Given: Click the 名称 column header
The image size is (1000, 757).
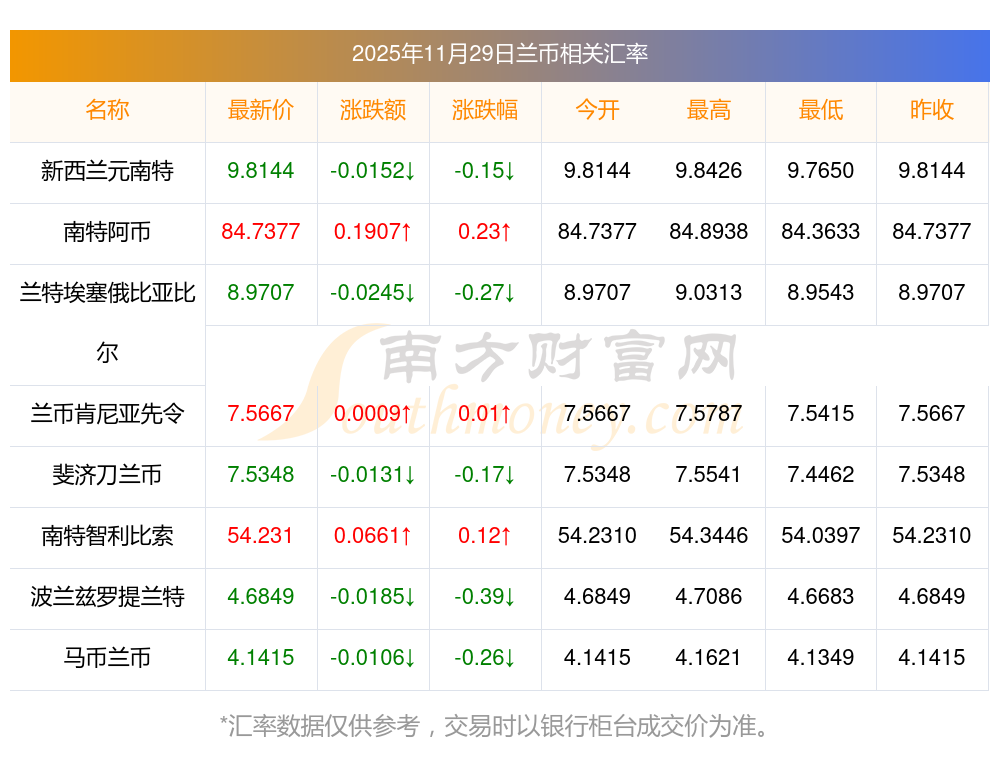Looking at the screenshot, I should click(x=107, y=110).
